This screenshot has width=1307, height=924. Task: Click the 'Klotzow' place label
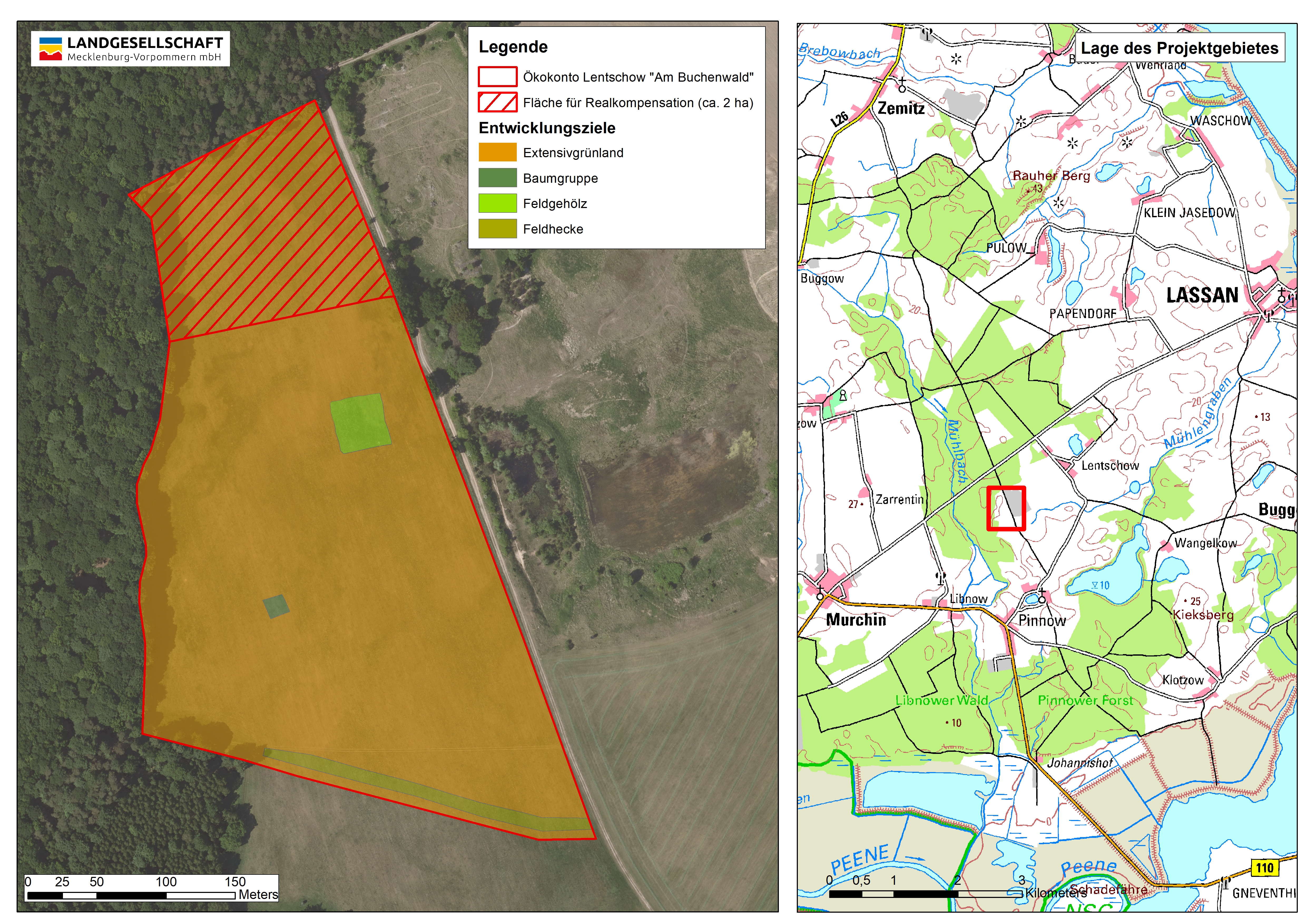point(1183,680)
